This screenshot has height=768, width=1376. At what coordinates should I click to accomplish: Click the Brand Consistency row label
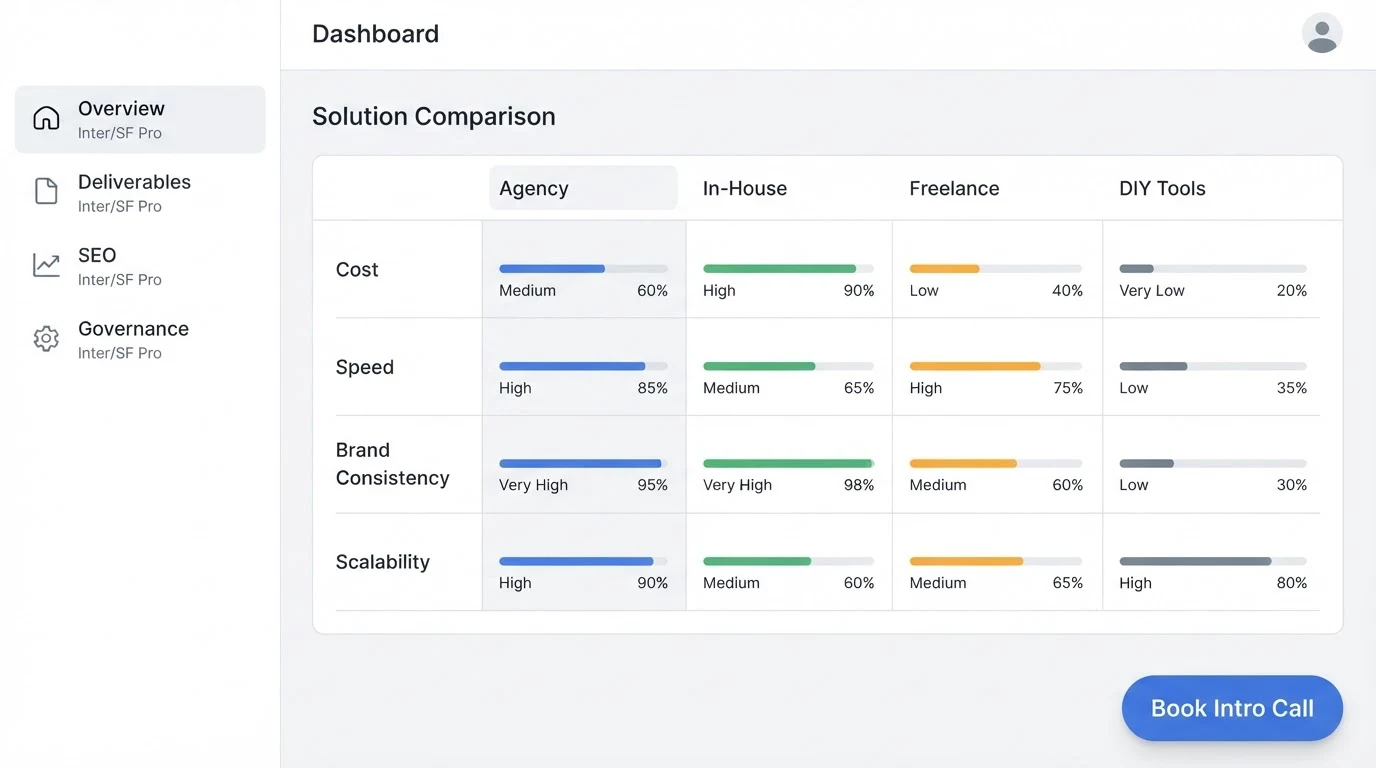point(392,464)
